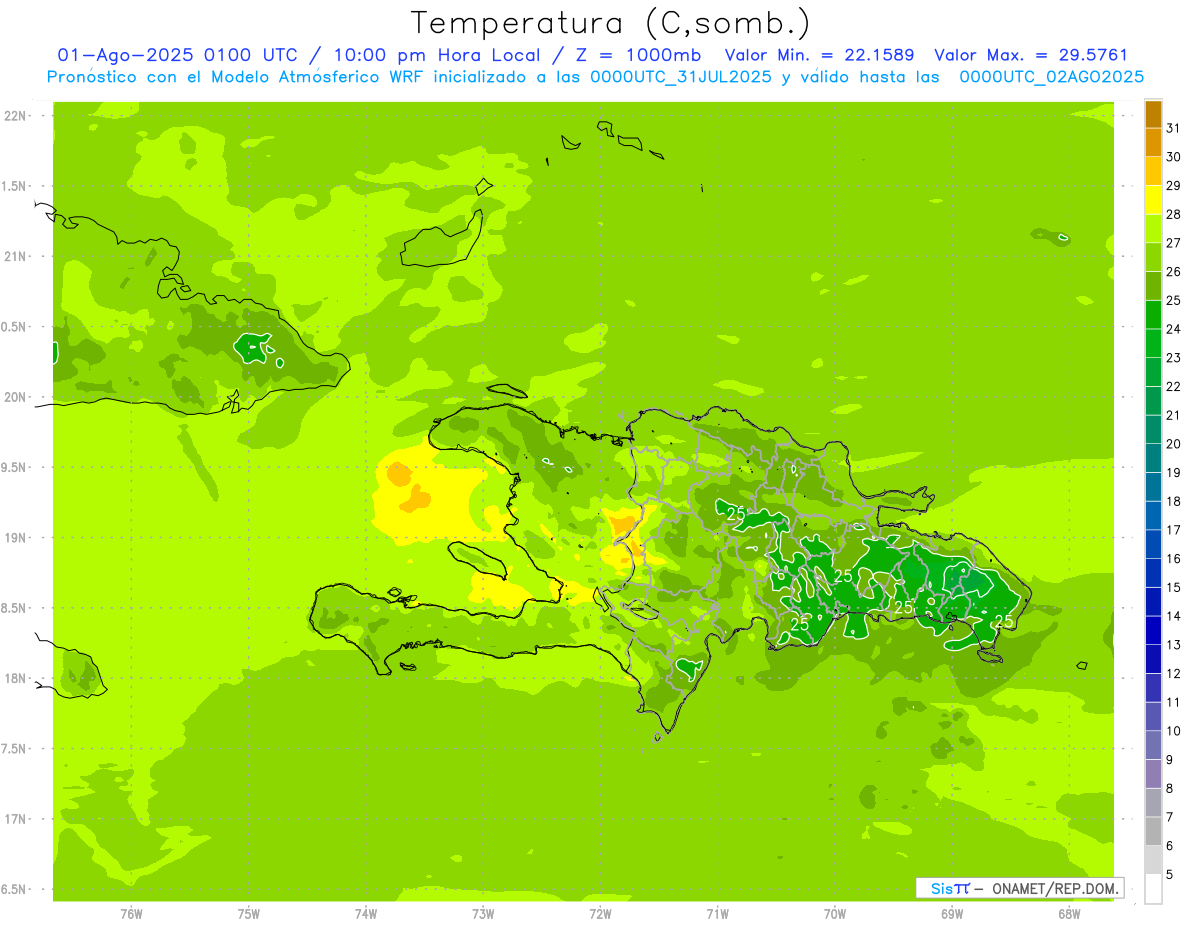
Task: Click the "74W" longitude label
Action: (x=366, y=913)
